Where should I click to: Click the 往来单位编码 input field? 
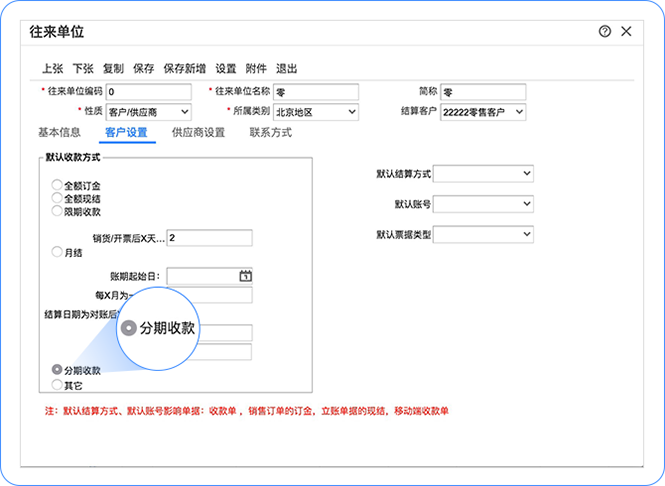[x=148, y=92]
